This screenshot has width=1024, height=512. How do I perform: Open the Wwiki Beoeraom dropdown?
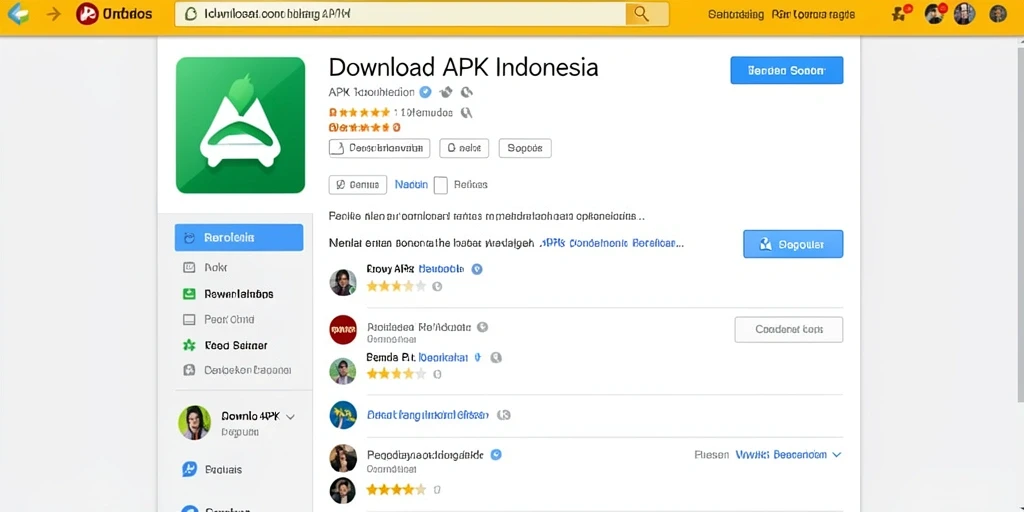pos(788,455)
